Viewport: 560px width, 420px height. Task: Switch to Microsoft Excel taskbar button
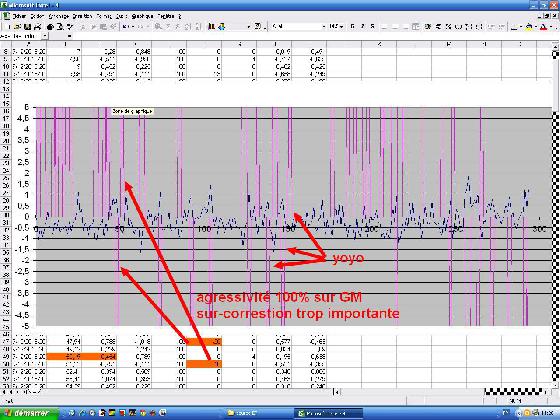pos(328,413)
